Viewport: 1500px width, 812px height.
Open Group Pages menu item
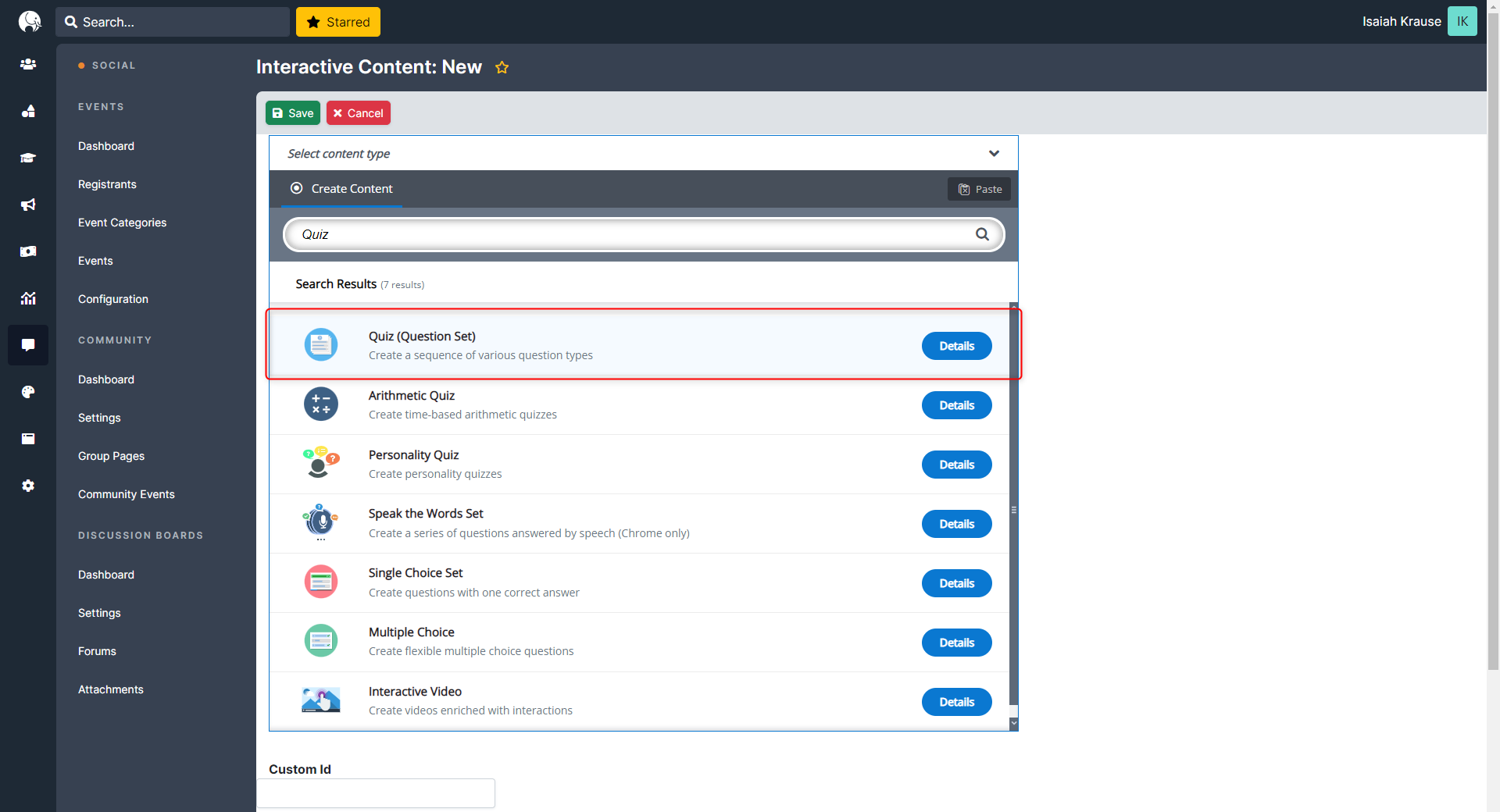tap(111, 456)
